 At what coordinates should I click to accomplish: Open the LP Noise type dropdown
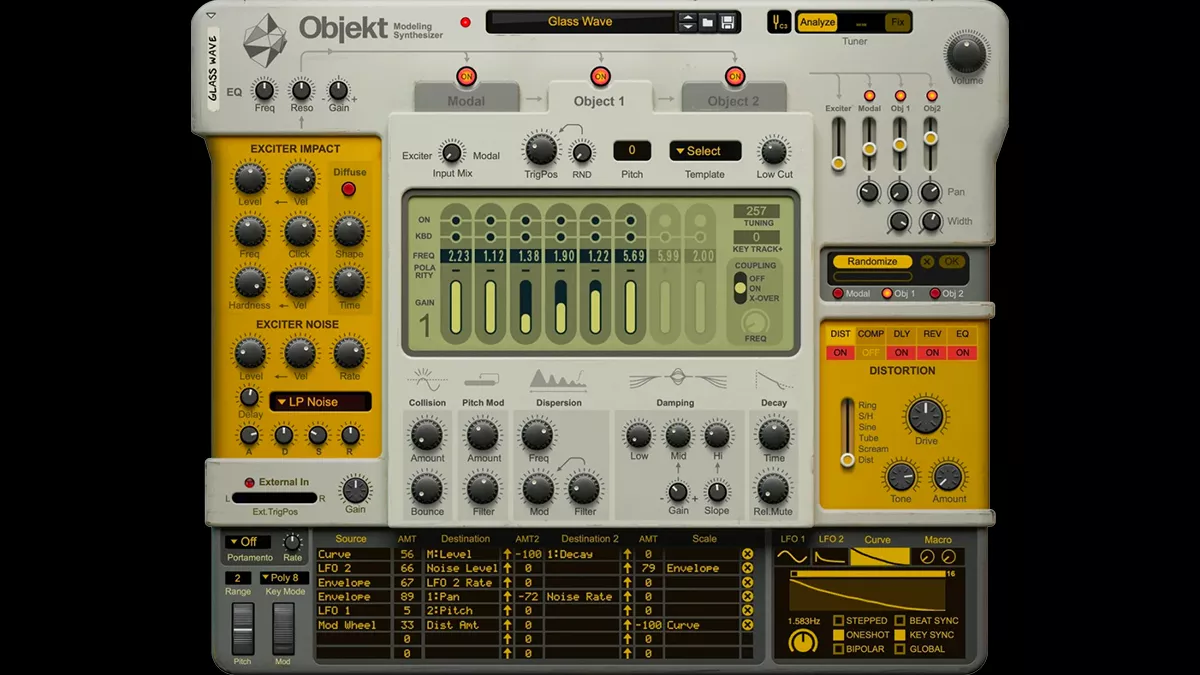(320, 402)
